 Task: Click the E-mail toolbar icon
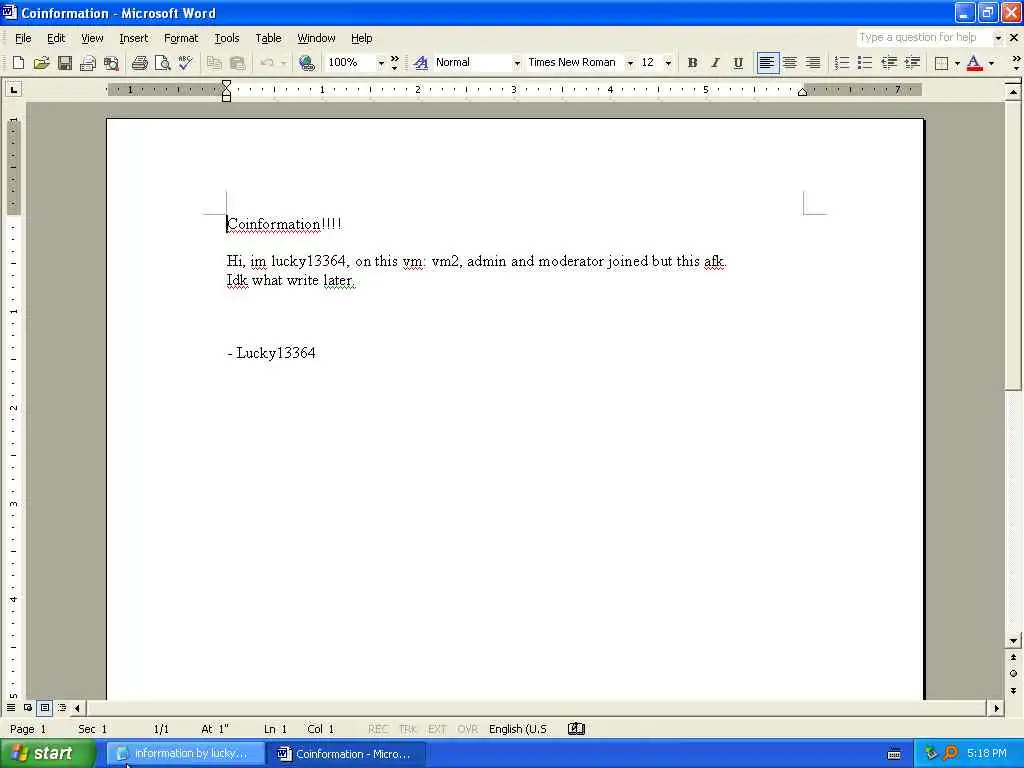(88, 63)
